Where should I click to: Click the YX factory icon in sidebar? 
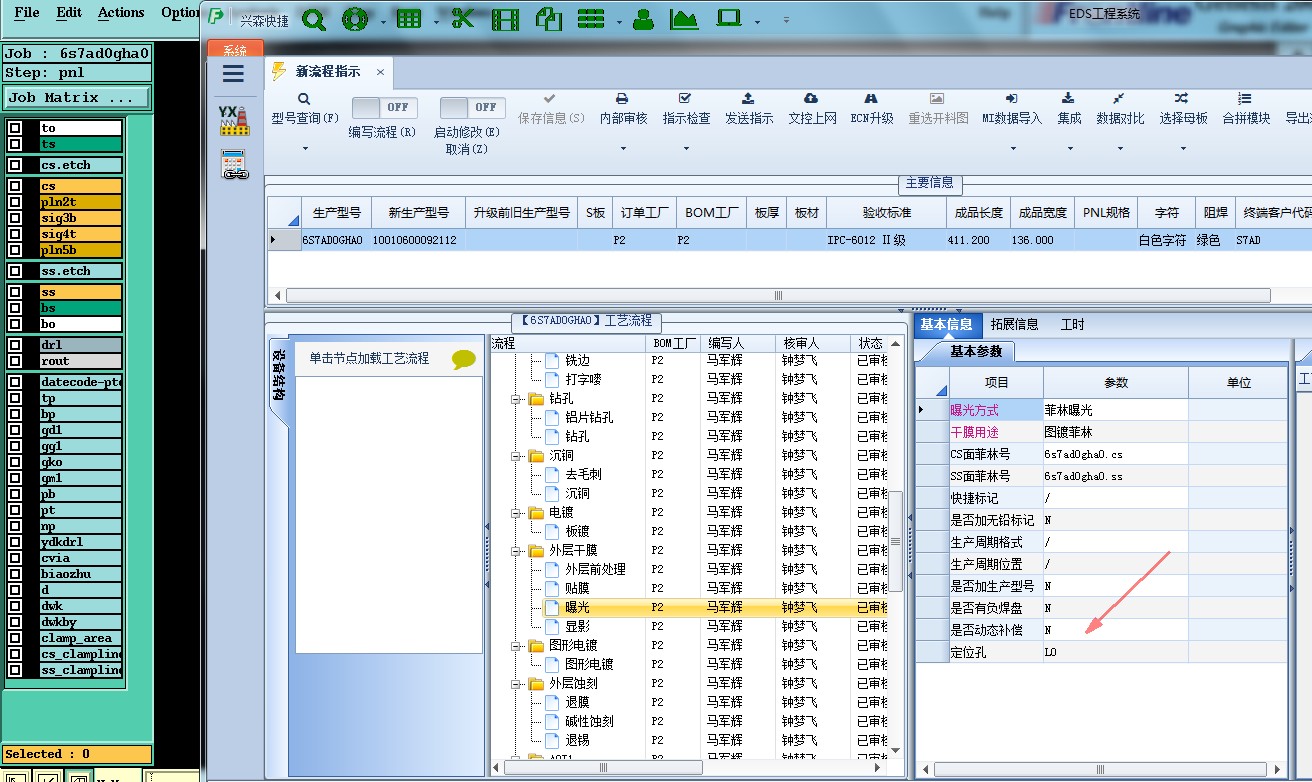[234, 119]
